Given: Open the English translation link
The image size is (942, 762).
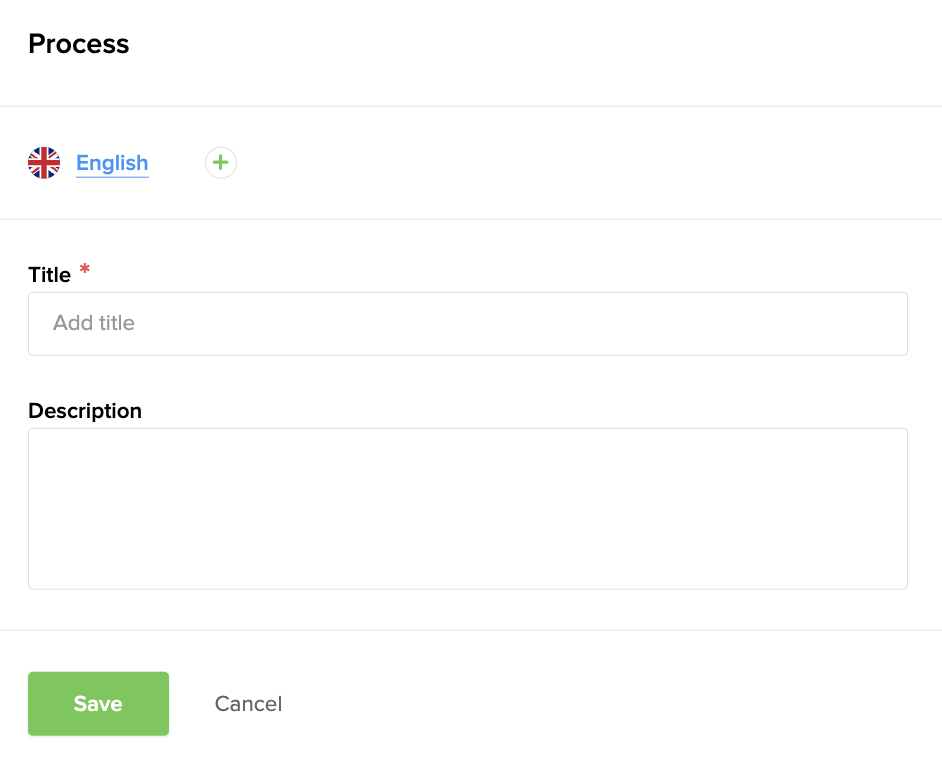Looking at the screenshot, I should tap(112, 163).
